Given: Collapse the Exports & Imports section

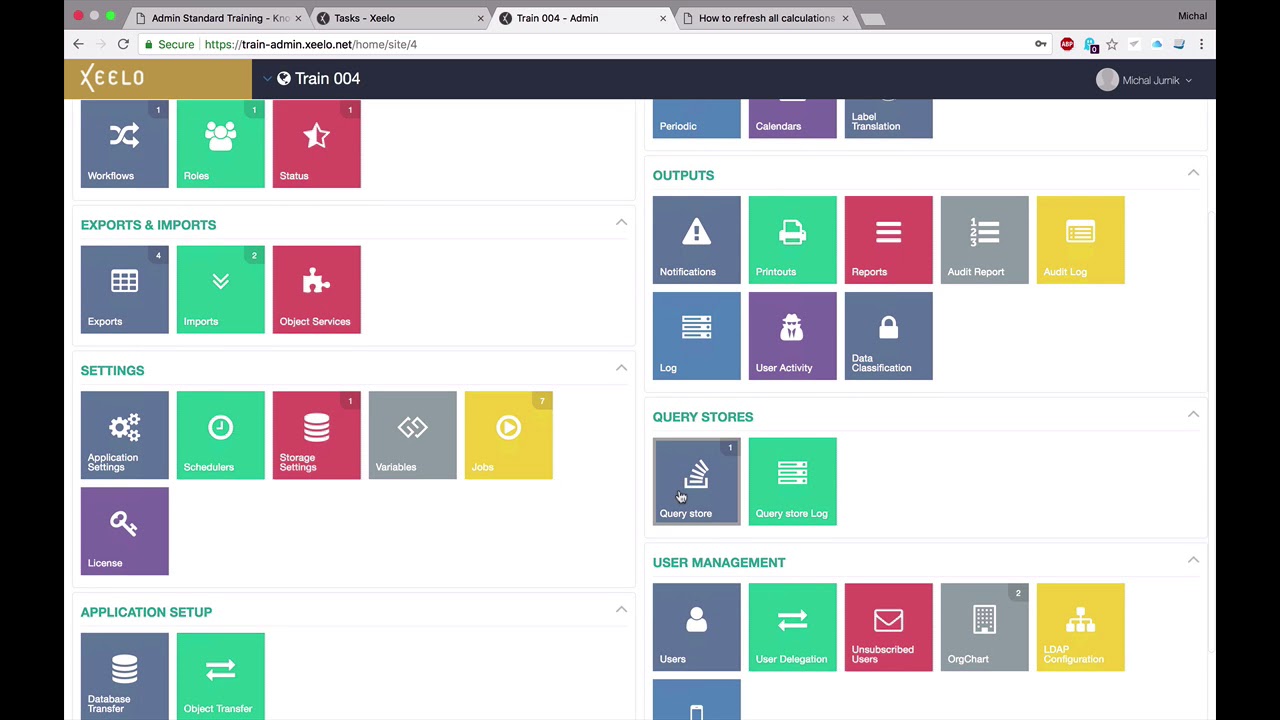Looking at the screenshot, I should (x=621, y=222).
